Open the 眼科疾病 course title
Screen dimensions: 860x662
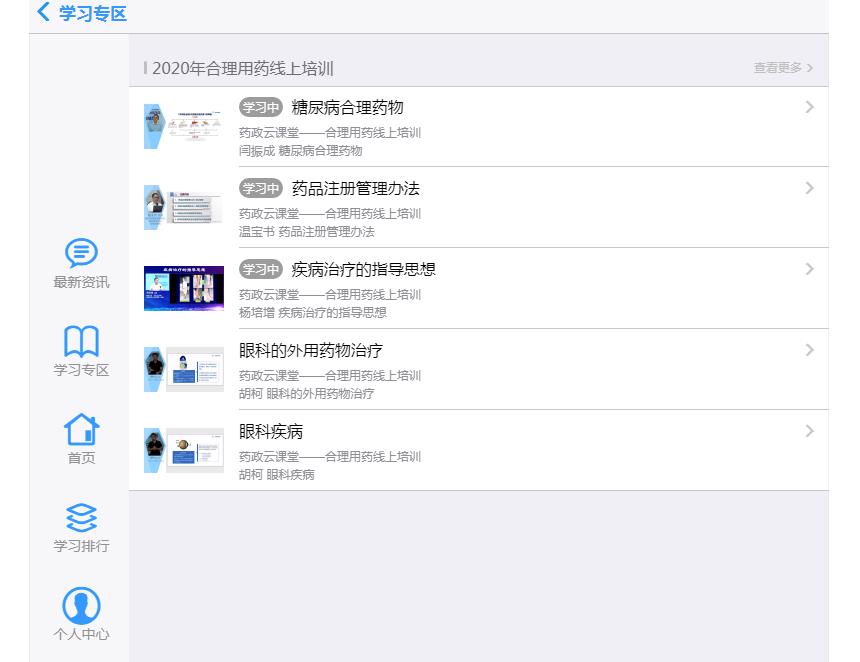coord(271,432)
